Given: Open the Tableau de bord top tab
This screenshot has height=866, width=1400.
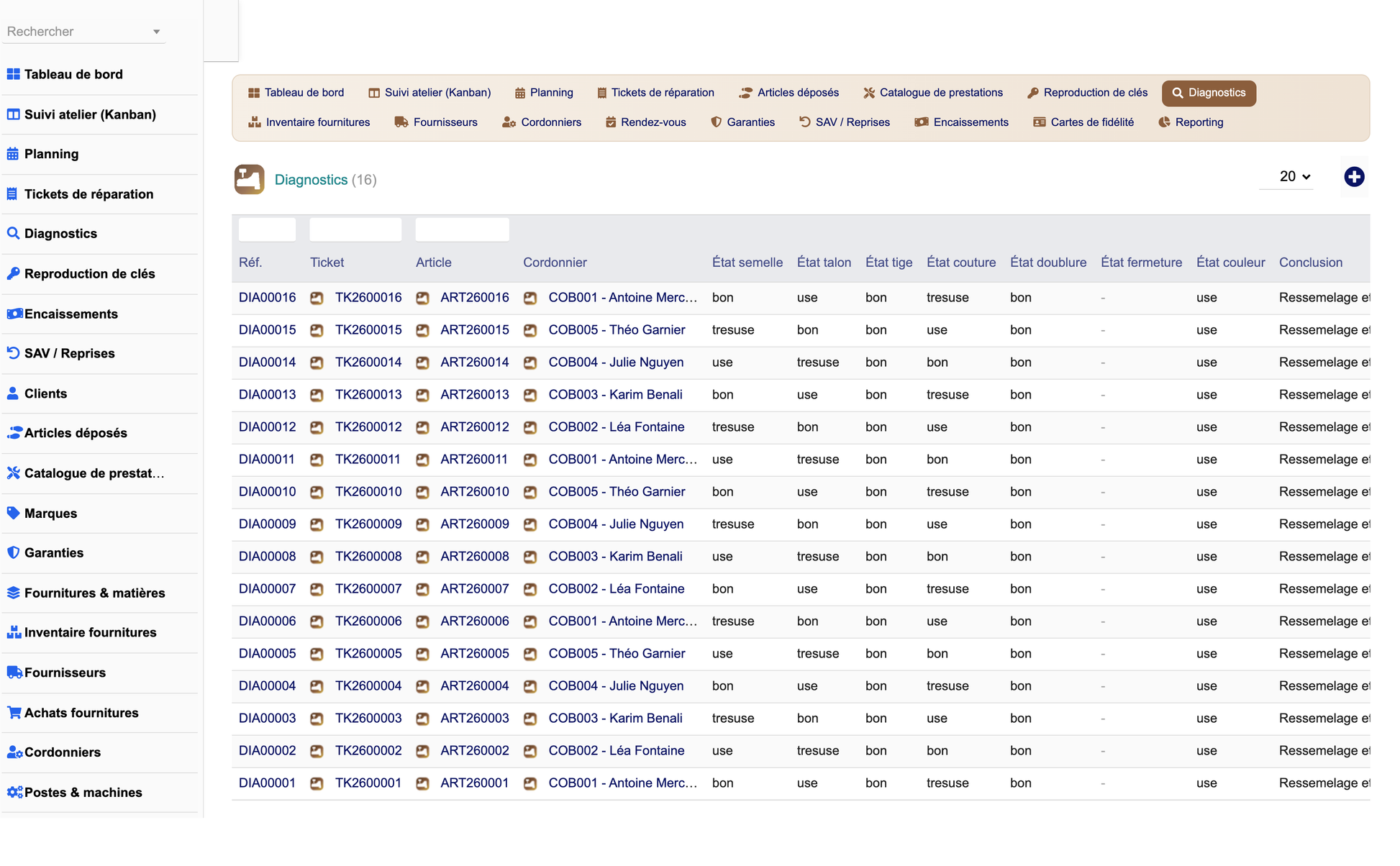Looking at the screenshot, I should point(296,93).
